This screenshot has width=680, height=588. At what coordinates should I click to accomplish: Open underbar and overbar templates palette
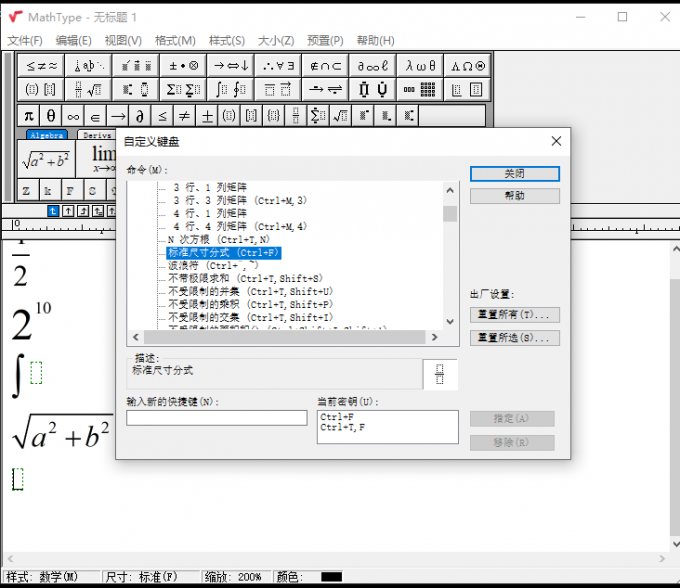[278, 90]
